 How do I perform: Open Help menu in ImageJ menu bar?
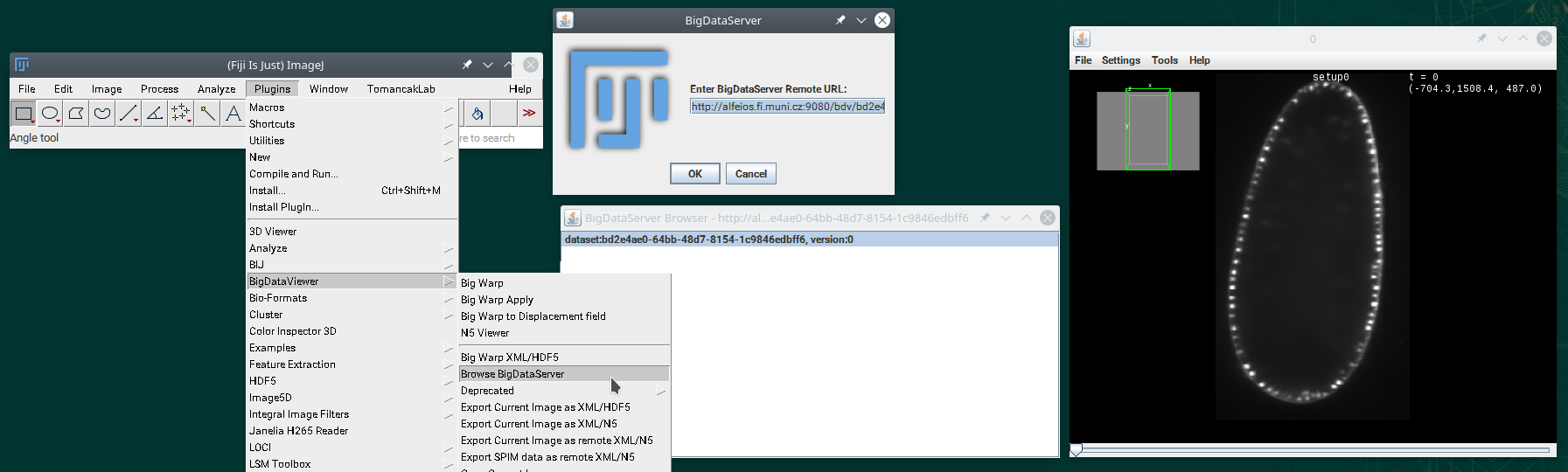[520, 89]
